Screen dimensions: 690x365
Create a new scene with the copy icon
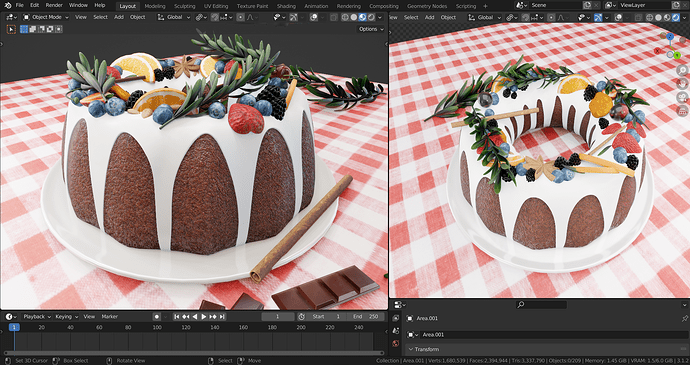pyautogui.click(x=587, y=6)
